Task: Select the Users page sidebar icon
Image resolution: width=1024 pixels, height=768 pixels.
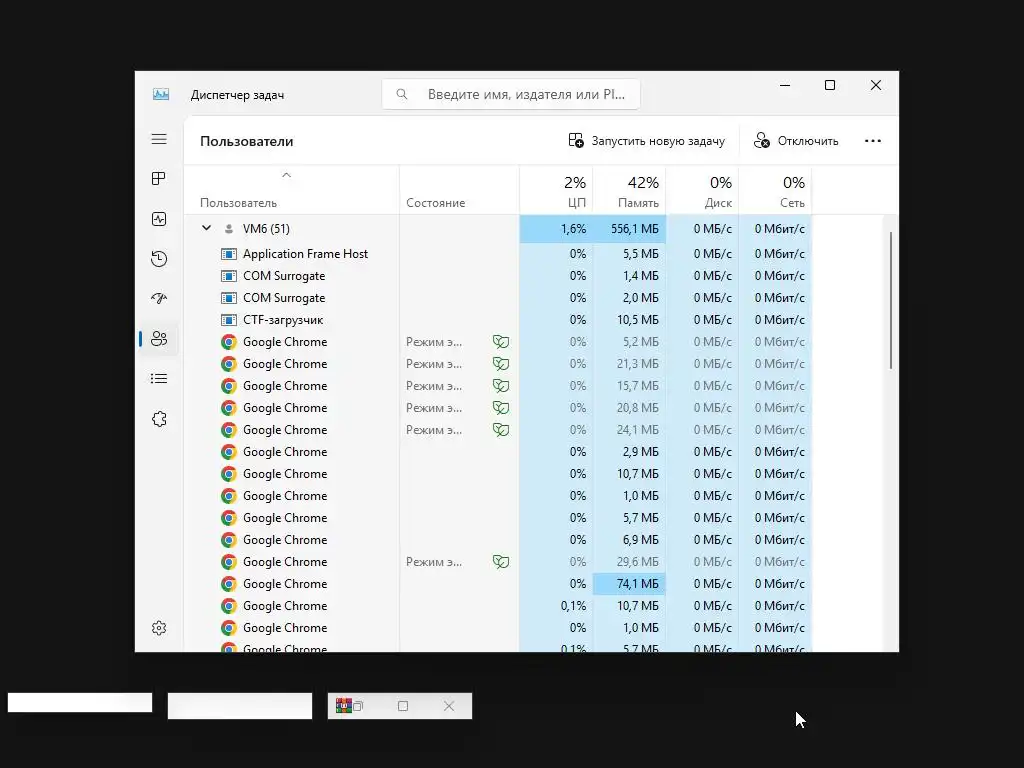Action: (x=159, y=338)
